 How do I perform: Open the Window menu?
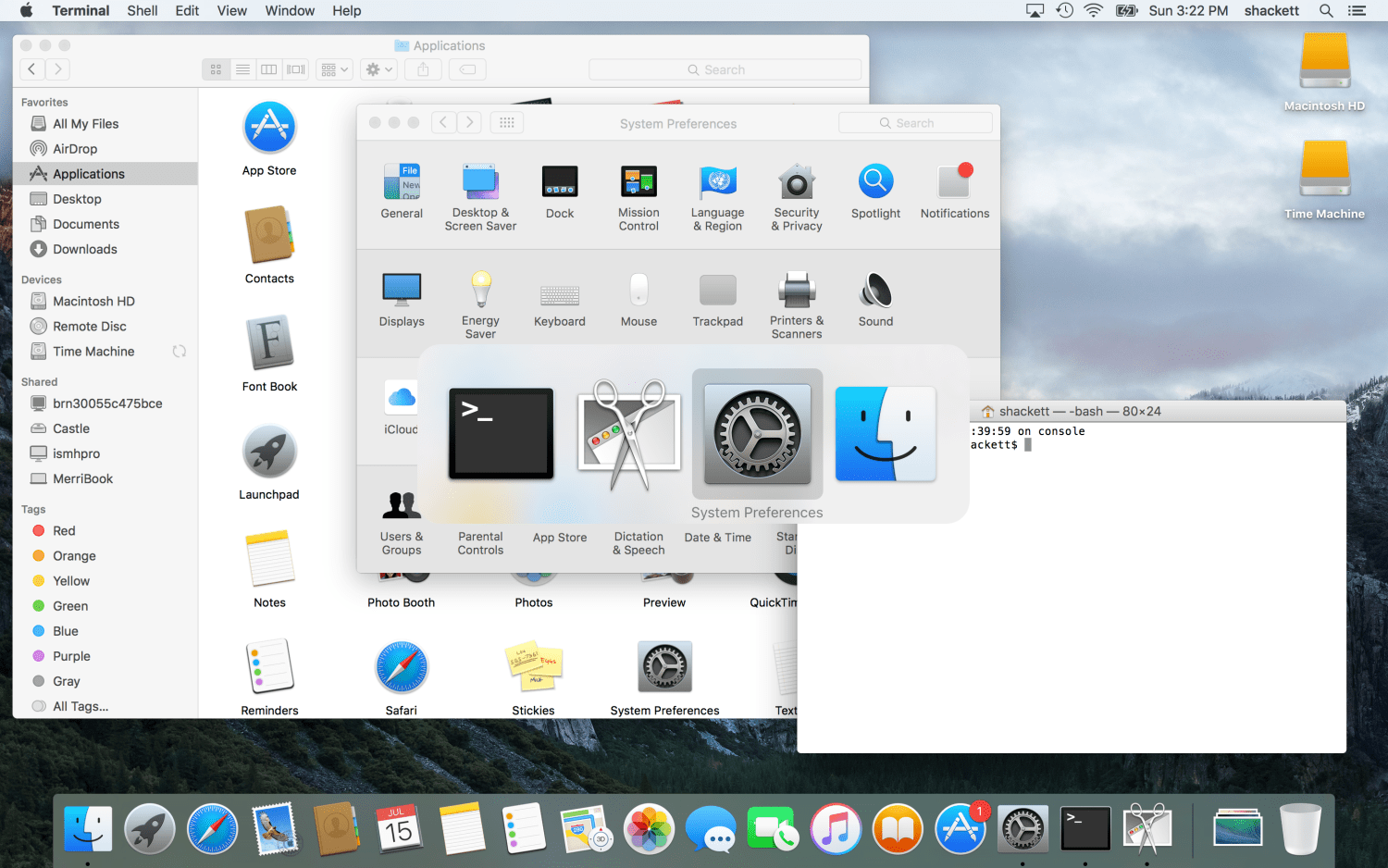pos(290,11)
